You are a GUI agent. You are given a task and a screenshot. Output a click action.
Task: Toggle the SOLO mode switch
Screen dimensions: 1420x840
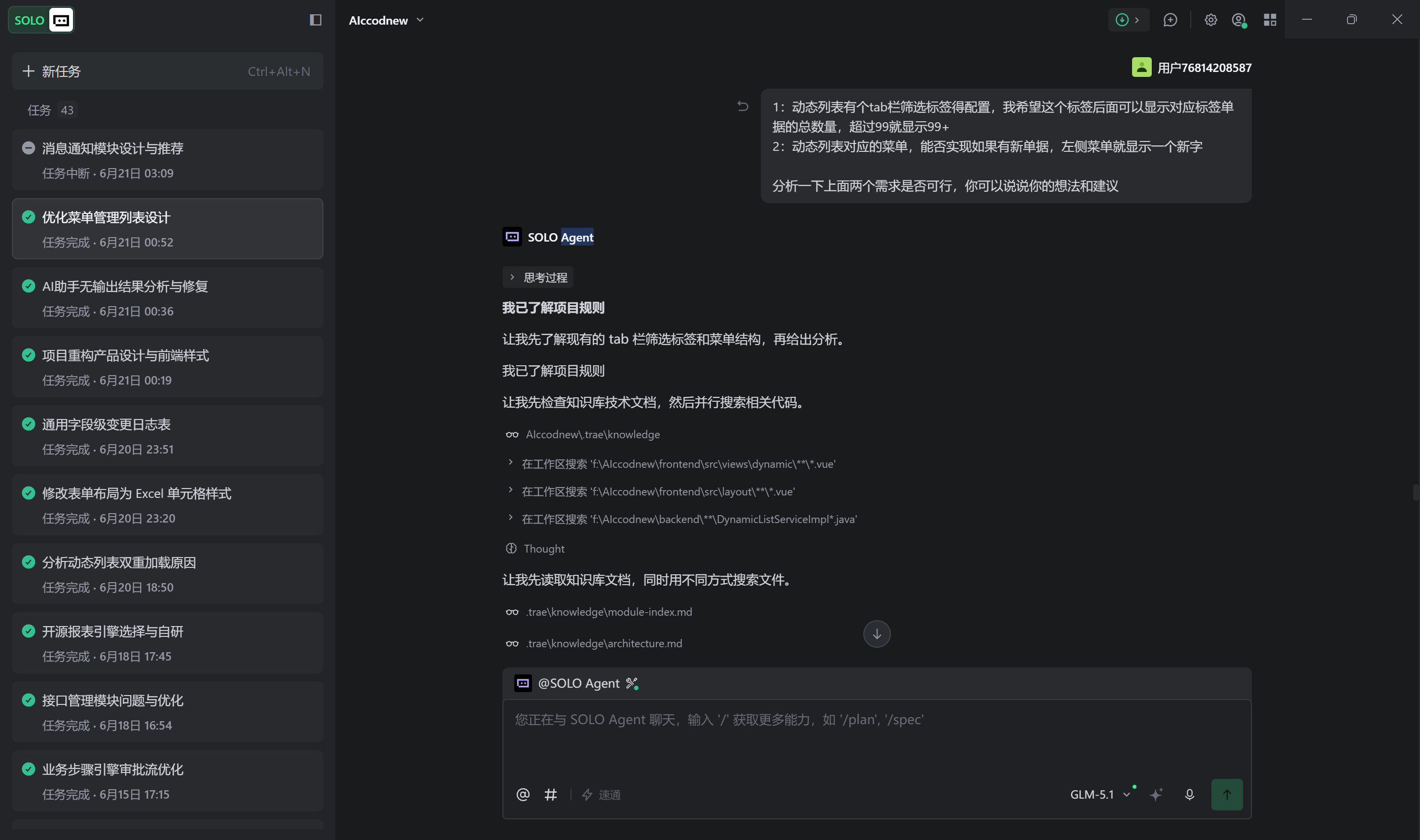(41, 20)
